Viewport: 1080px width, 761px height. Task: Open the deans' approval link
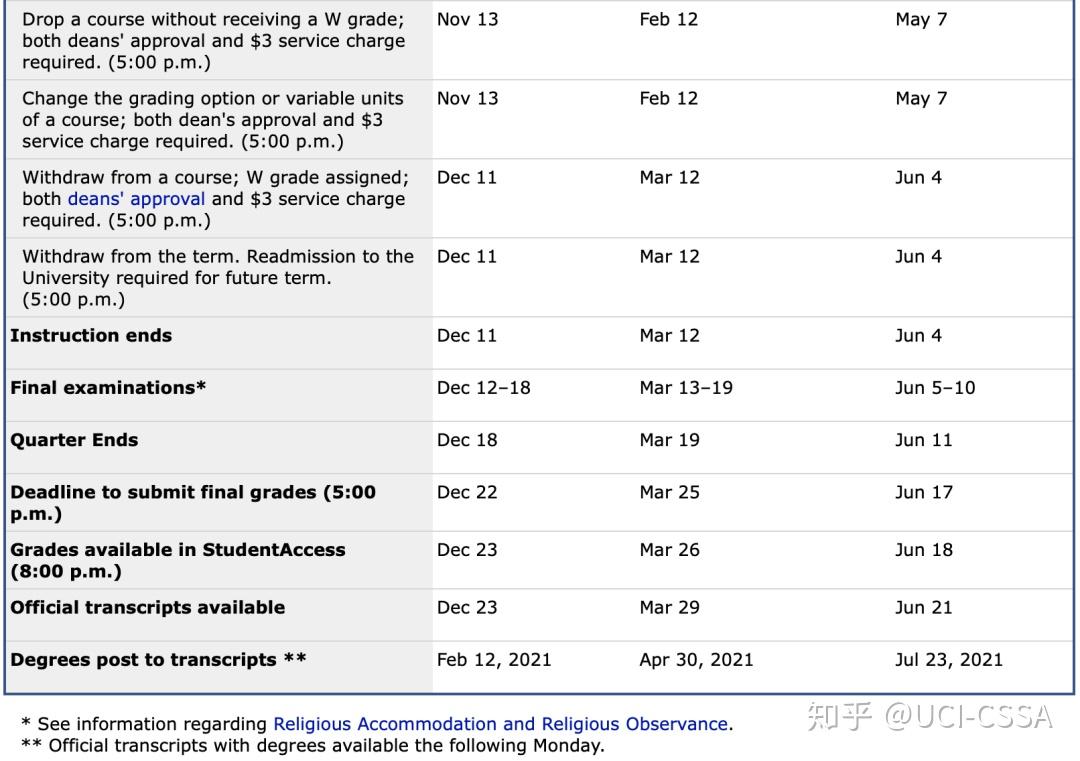136,199
